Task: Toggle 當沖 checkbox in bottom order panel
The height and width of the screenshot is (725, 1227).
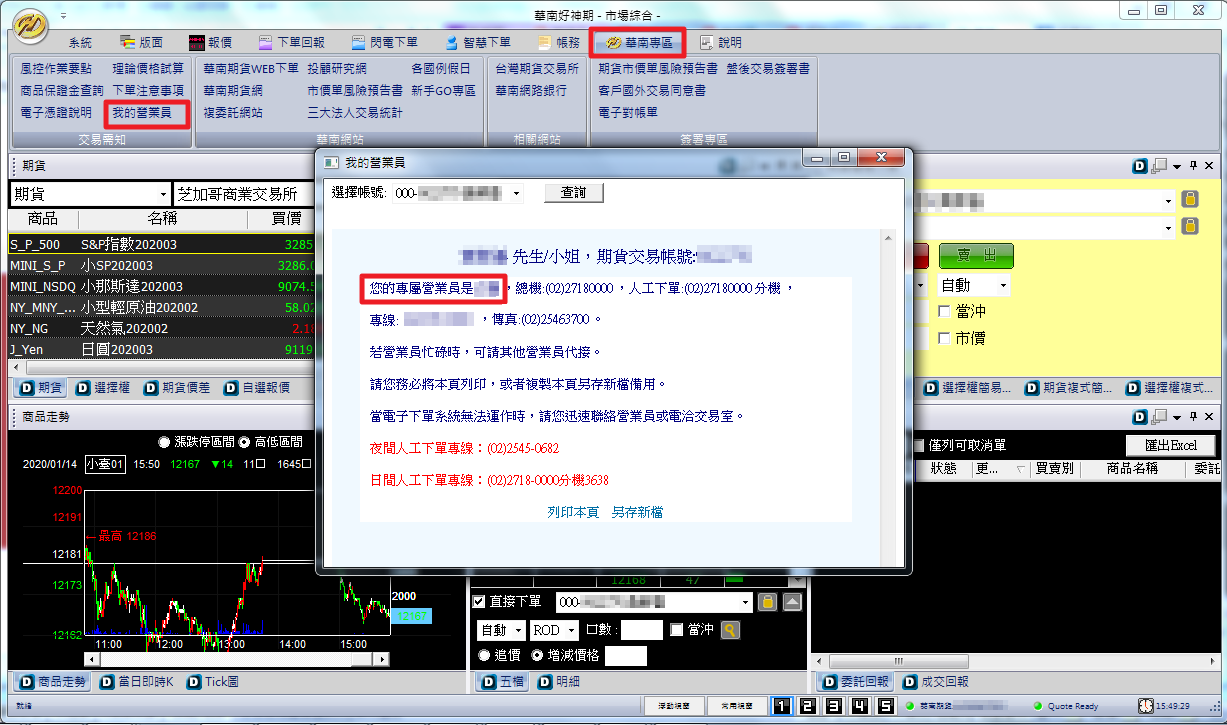Action: point(677,630)
